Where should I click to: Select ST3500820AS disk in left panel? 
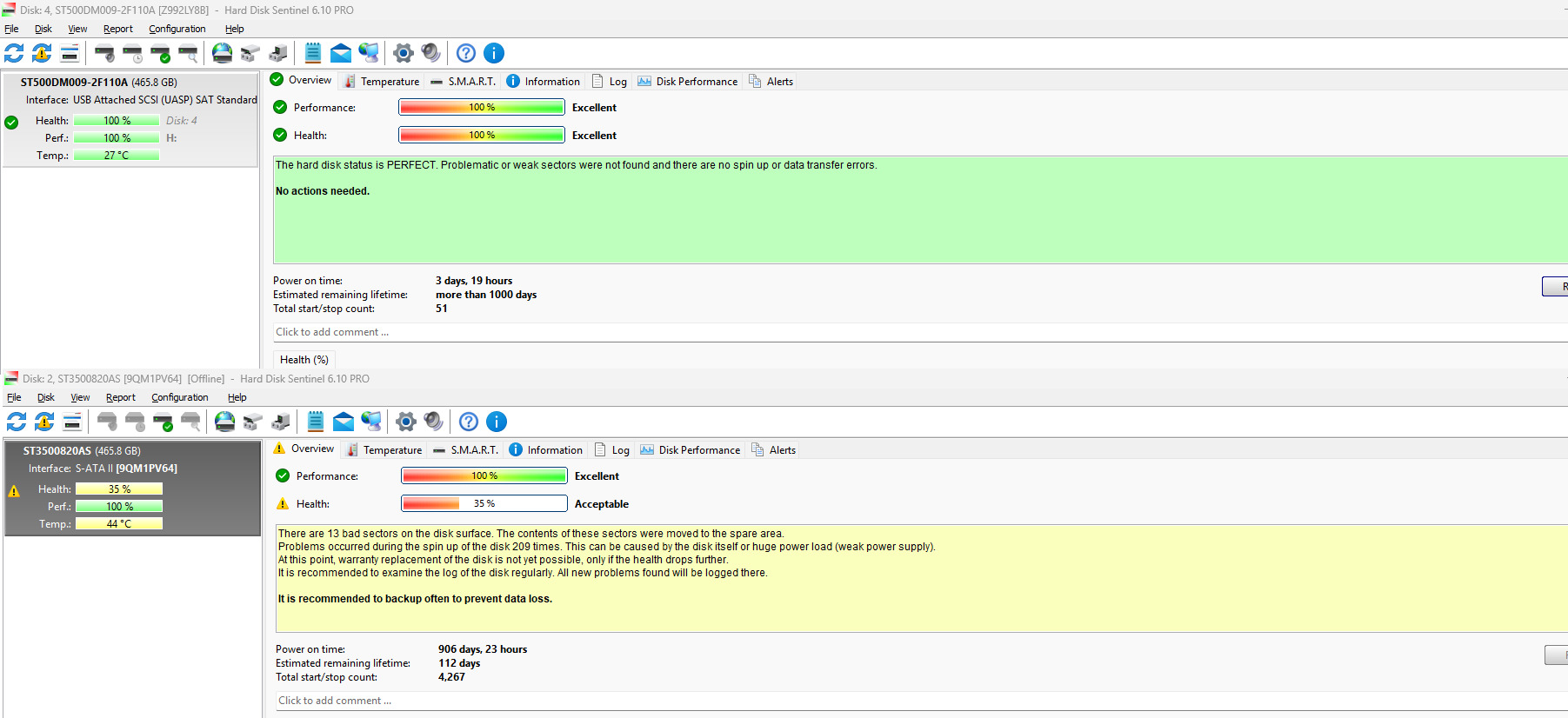pyautogui.click(x=133, y=488)
